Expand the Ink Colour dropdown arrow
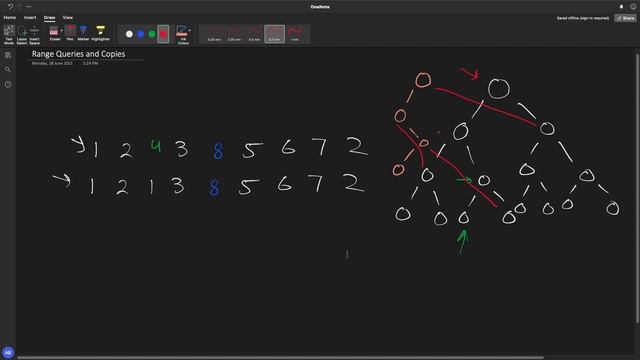640x360 pixels. 189,31
